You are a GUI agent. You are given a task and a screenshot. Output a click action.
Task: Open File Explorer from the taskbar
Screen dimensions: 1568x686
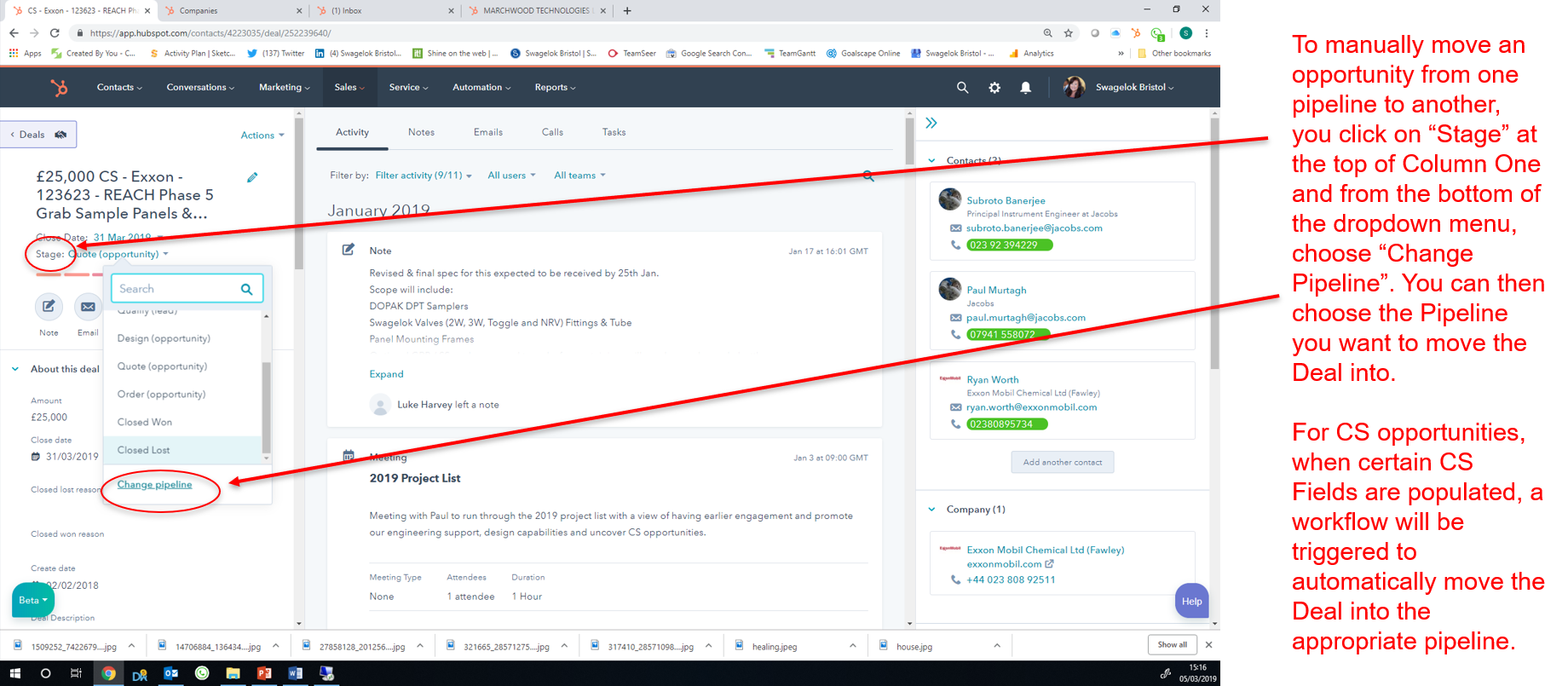click(x=233, y=673)
